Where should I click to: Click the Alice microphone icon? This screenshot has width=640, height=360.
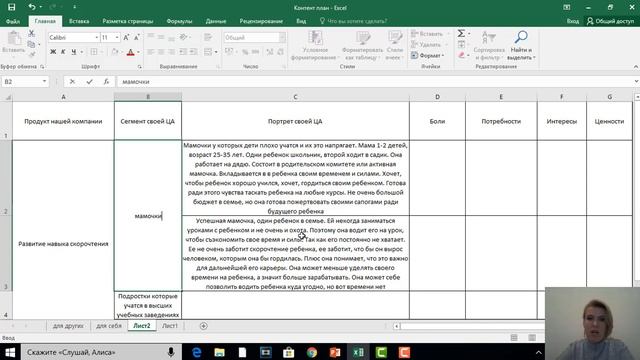(171, 352)
